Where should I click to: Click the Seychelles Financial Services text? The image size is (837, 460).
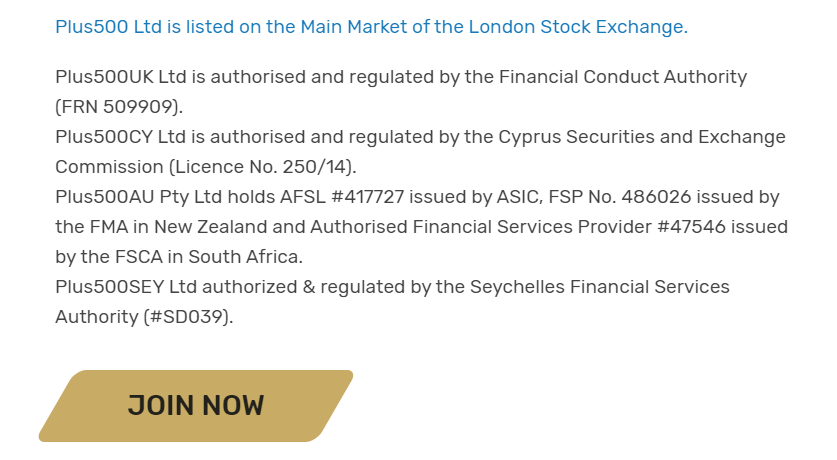599,287
